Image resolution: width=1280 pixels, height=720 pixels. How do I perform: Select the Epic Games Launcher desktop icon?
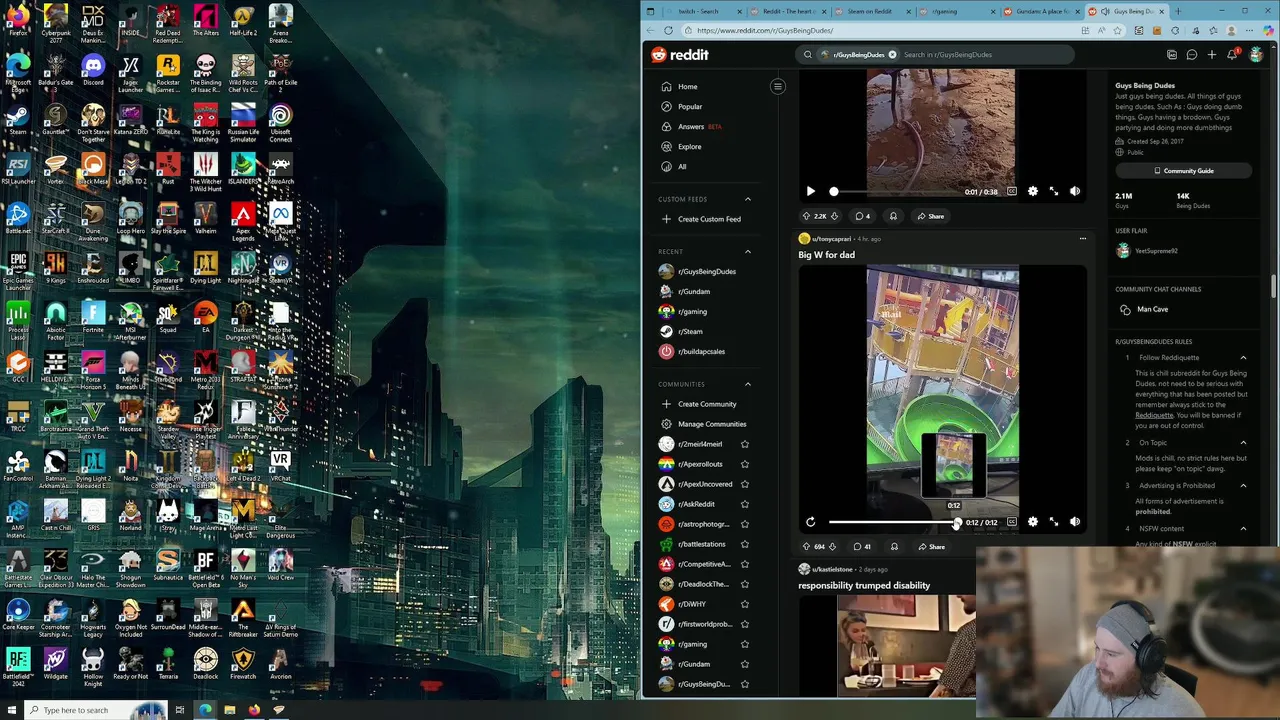pos(18,268)
